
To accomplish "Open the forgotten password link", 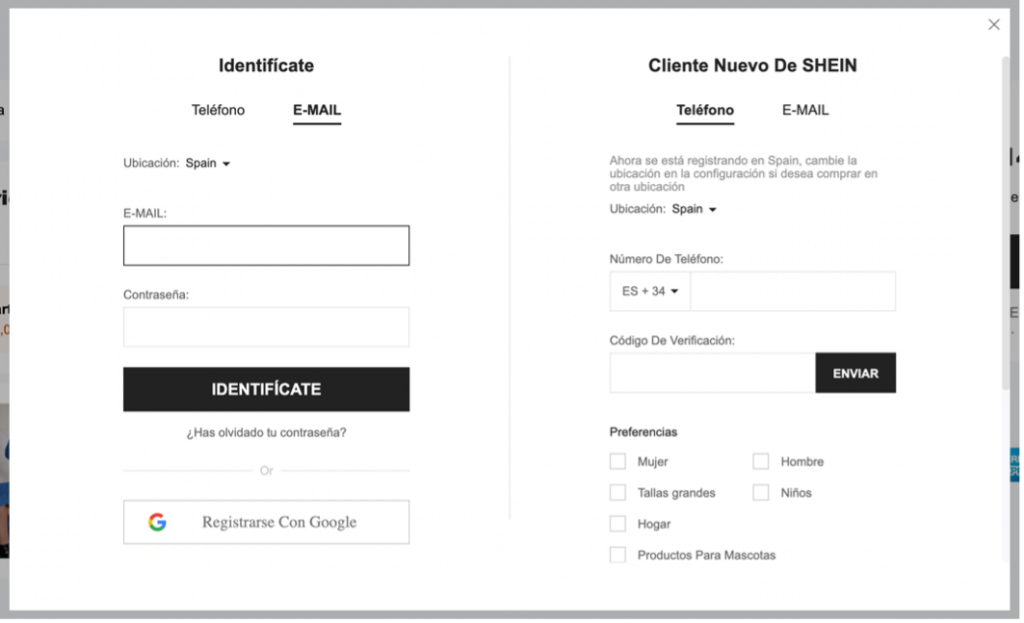I will pos(266,433).
